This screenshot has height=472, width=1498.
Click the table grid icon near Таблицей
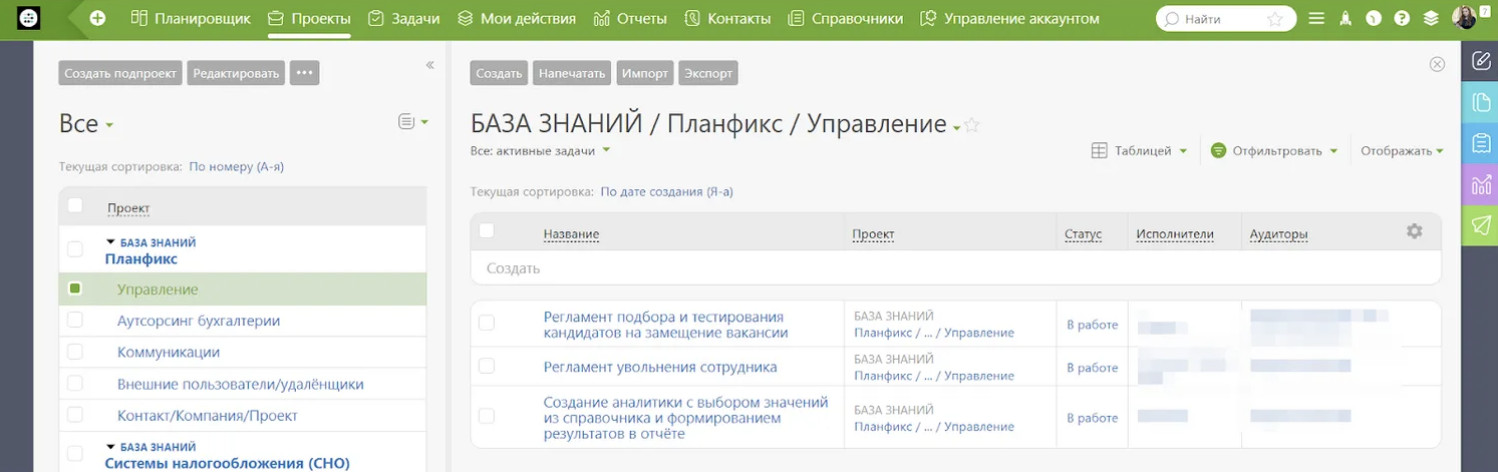pyautogui.click(x=1099, y=151)
